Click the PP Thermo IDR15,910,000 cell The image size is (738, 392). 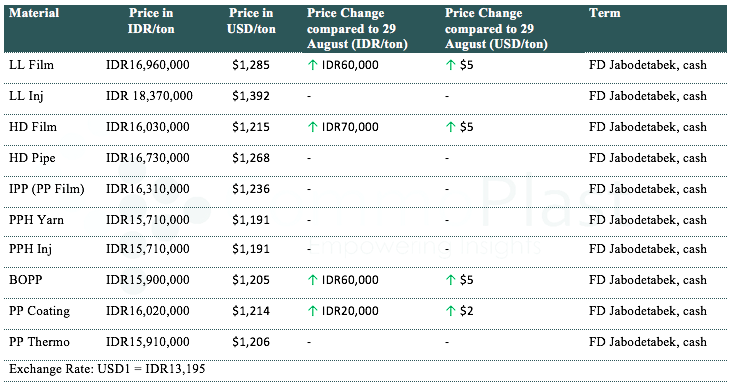(148, 342)
